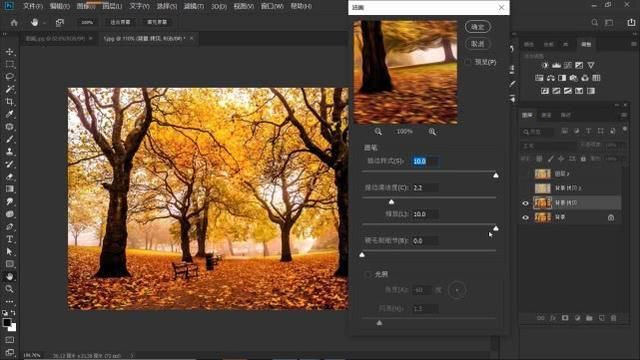640x360 pixels.
Task: Select the Move tool
Action: coord(9,52)
